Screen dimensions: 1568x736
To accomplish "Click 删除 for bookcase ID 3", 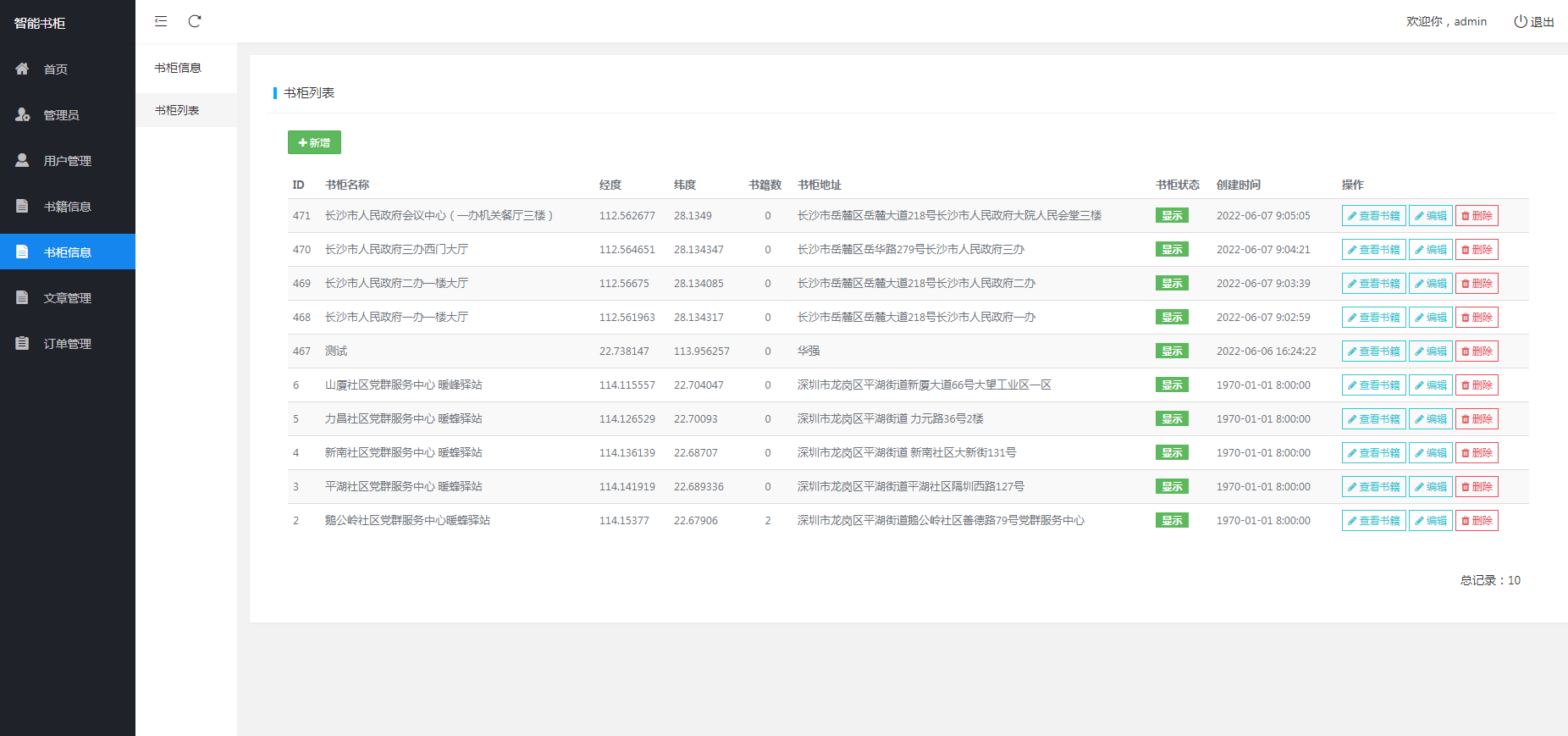I will tap(1477, 487).
